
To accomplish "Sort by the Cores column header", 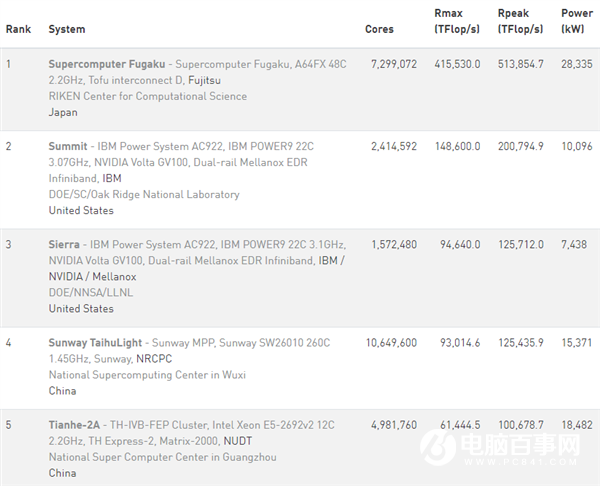I will 379,29.
